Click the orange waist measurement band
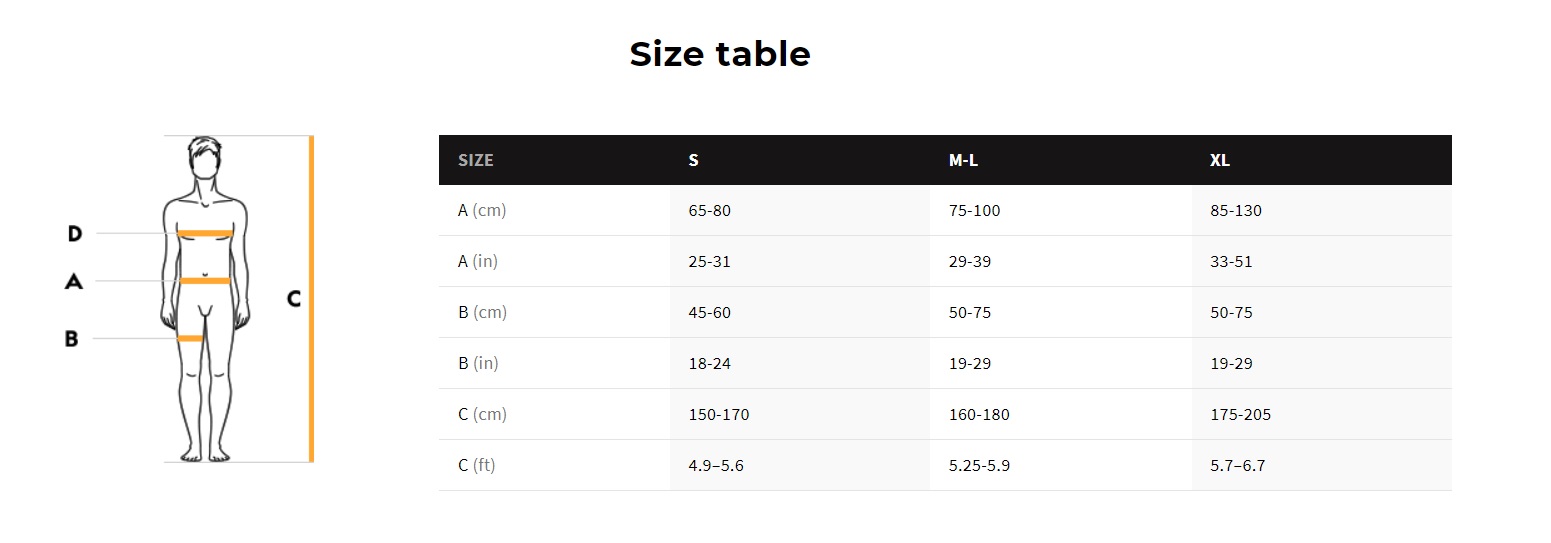 coord(205,281)
